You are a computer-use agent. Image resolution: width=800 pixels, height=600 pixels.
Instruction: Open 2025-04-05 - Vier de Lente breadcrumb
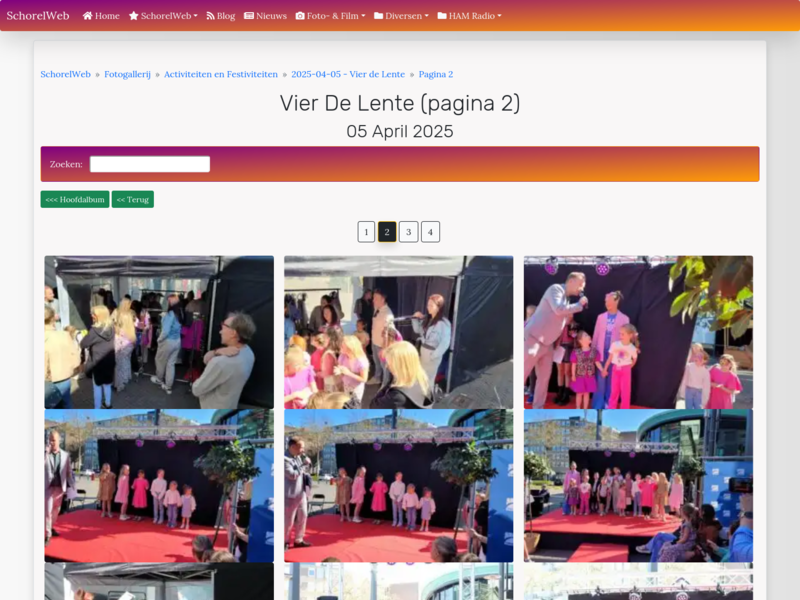pos(348,74)
